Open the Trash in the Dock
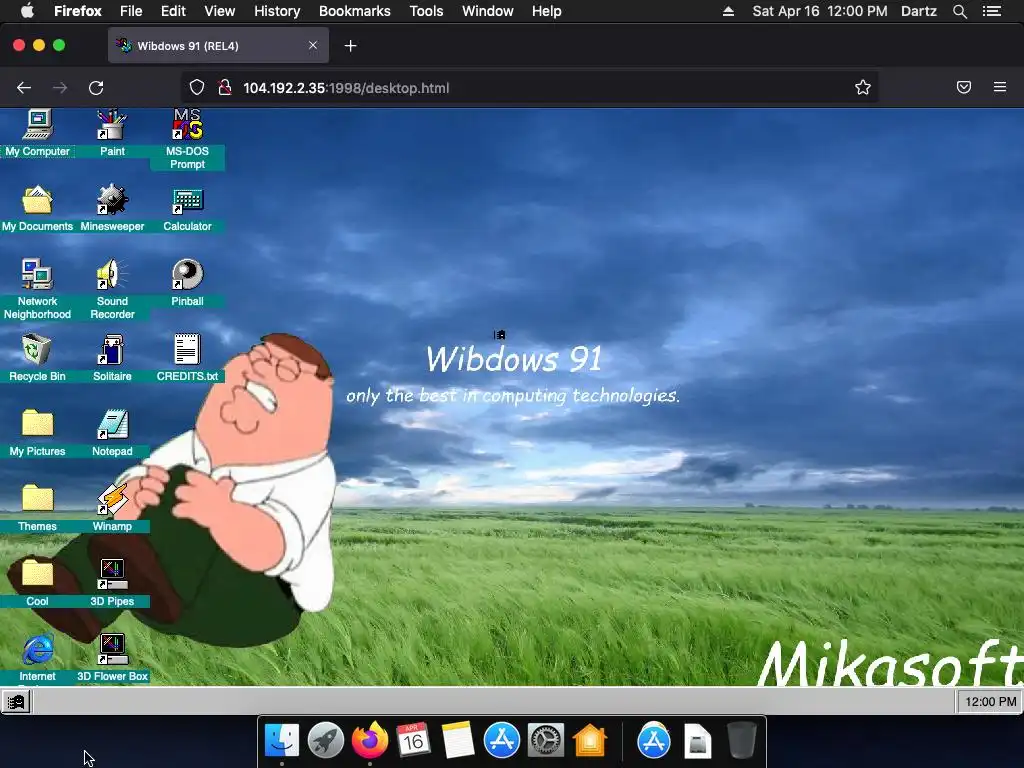 pyautogui.click(x=742, y=740)
